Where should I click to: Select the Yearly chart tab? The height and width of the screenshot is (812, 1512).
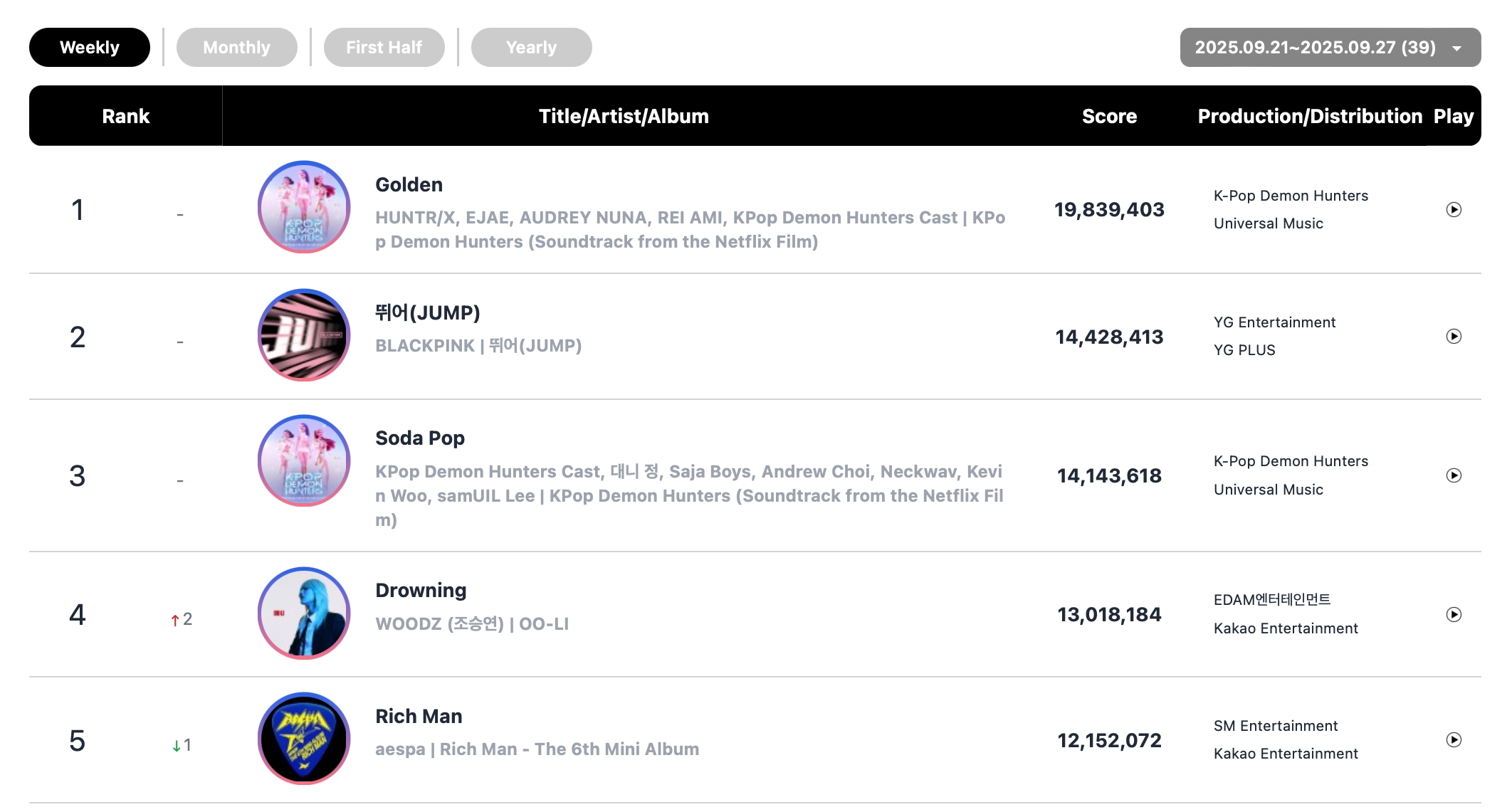531,48
